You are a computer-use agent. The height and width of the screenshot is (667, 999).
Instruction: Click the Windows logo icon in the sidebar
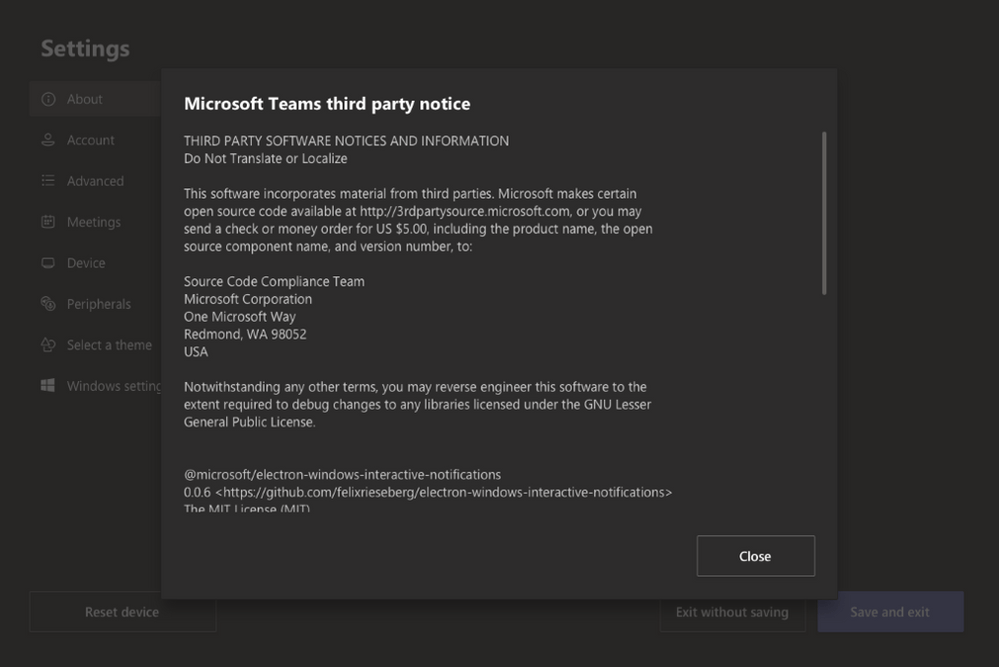click(x=48, y=386)
